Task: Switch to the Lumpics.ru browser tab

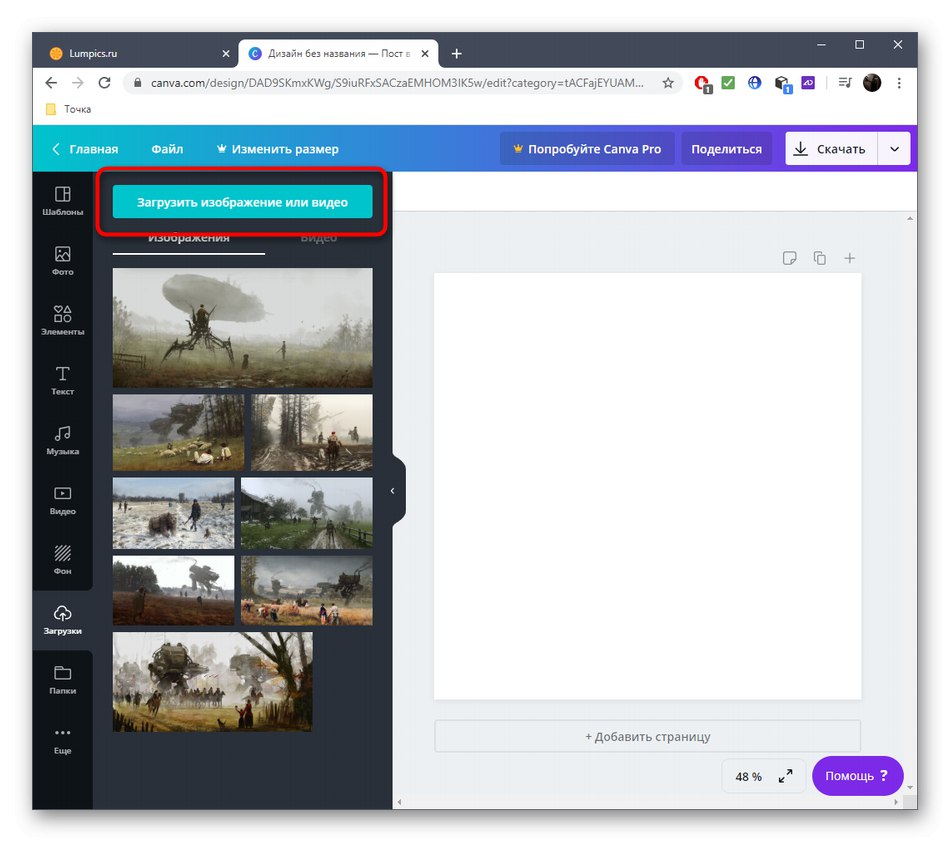Action: 136,54
